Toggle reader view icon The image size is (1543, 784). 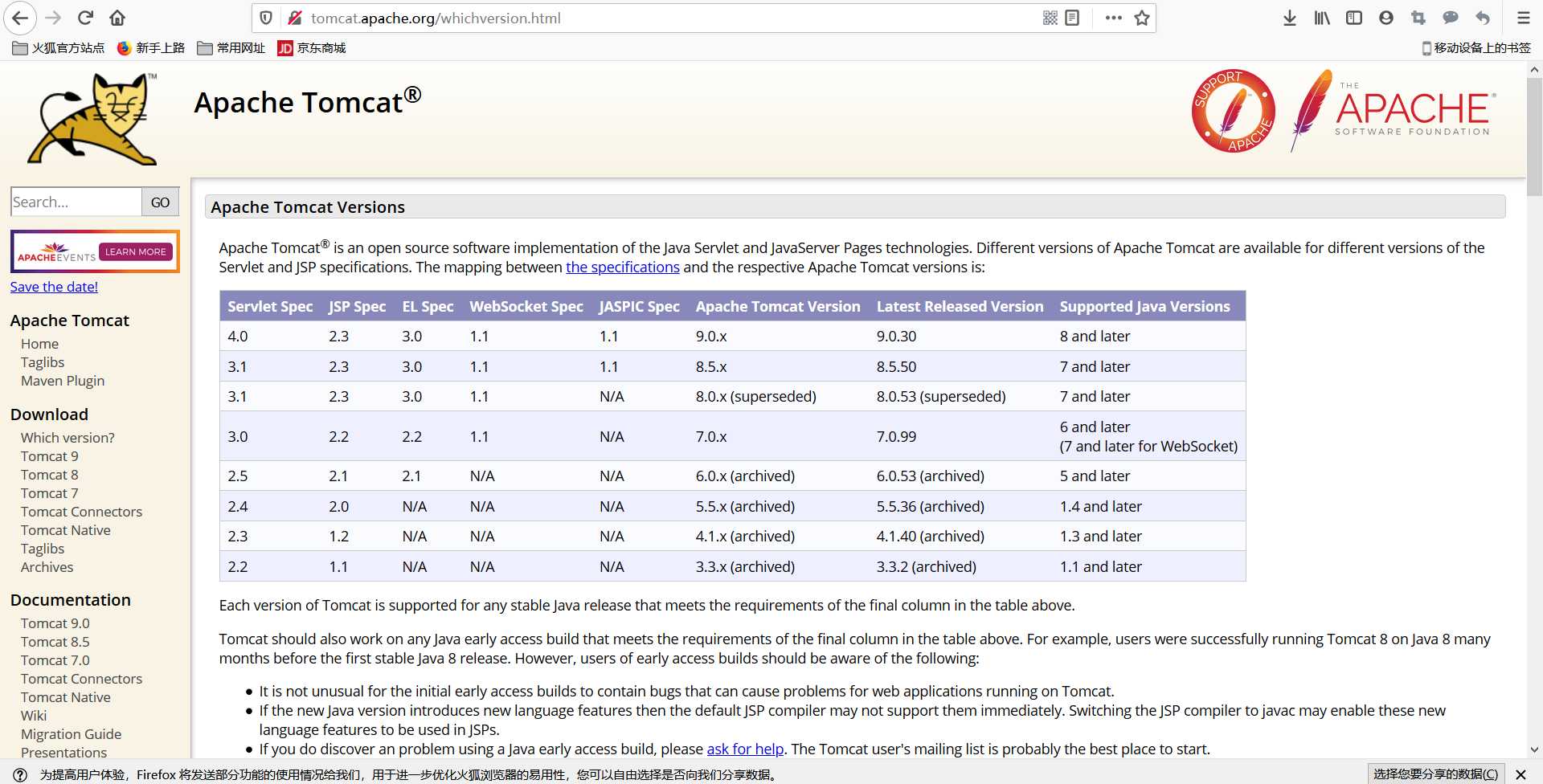click(x=1072, y=18)
